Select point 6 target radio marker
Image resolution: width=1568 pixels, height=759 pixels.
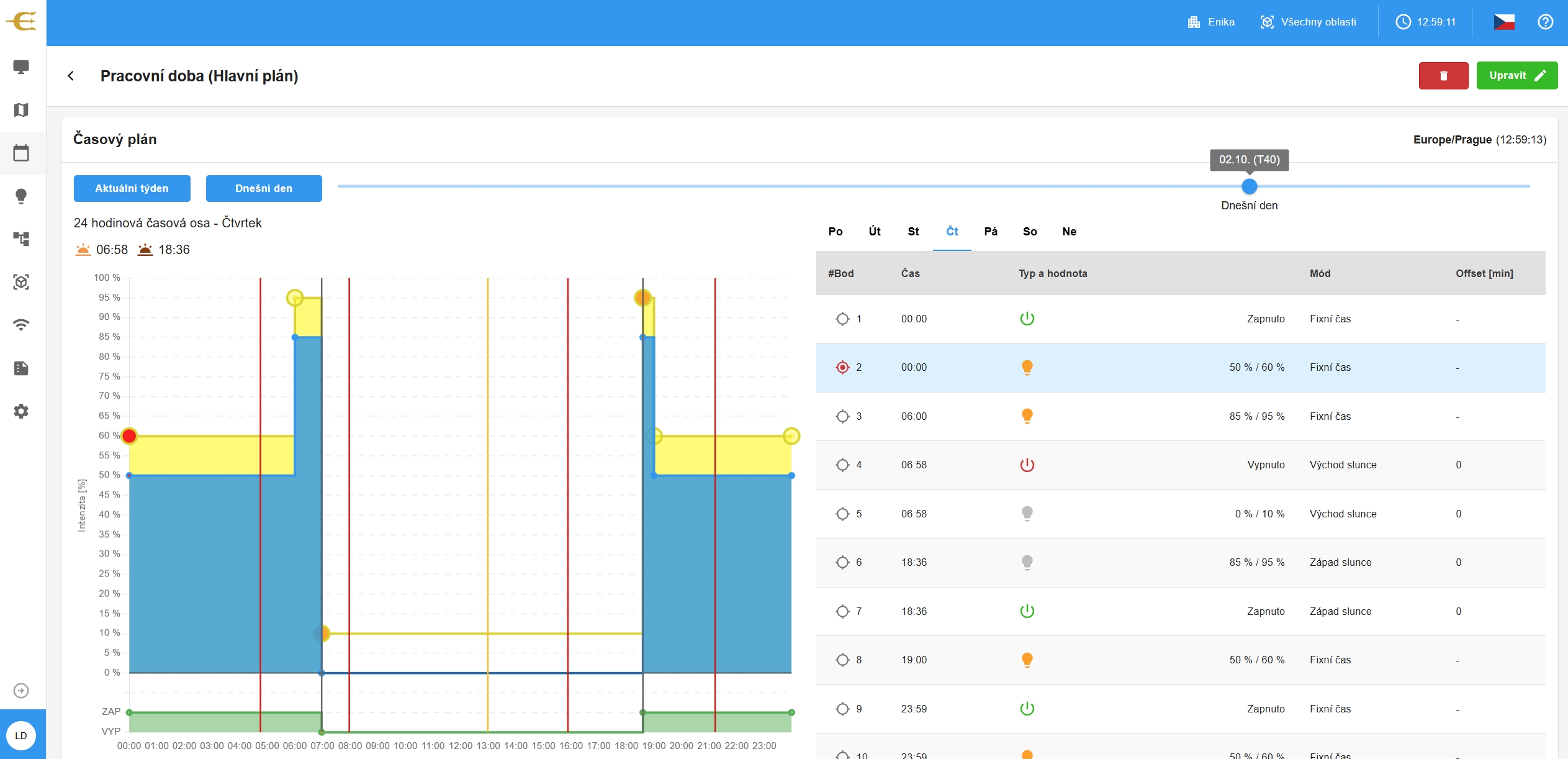coord(842,563)
